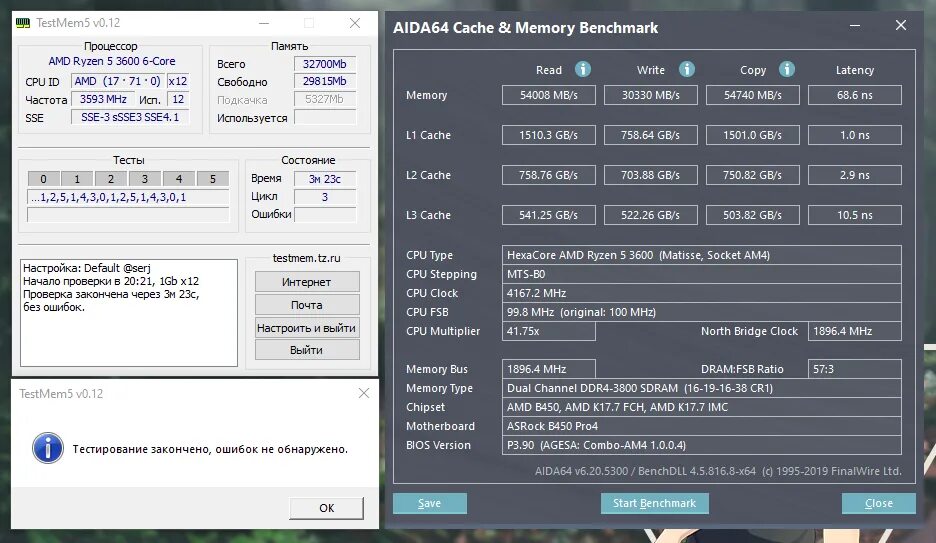Click L1 Cache Latency value 1.0 ns
The width and height of the screenshot is (936, 543).
[855, 135]
